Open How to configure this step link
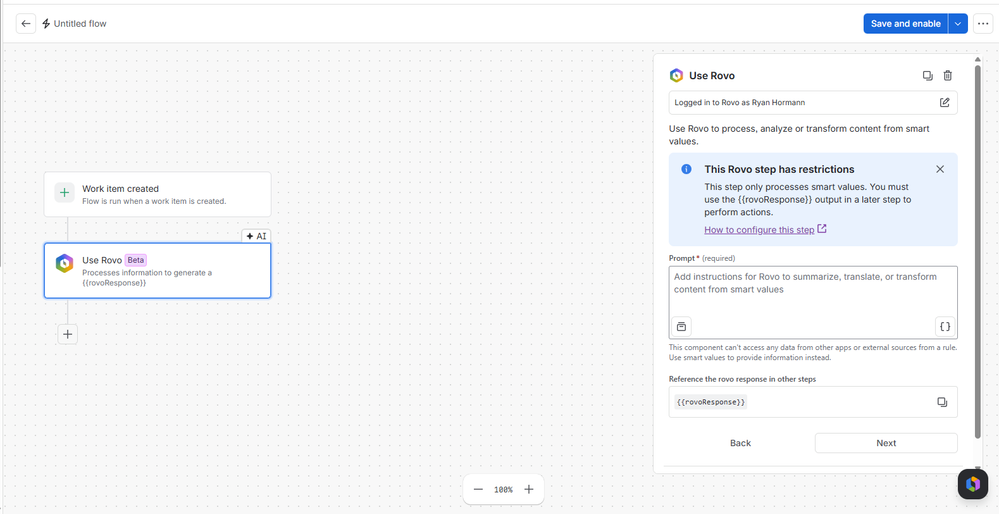Screen dimensions: 999x514 765,229
